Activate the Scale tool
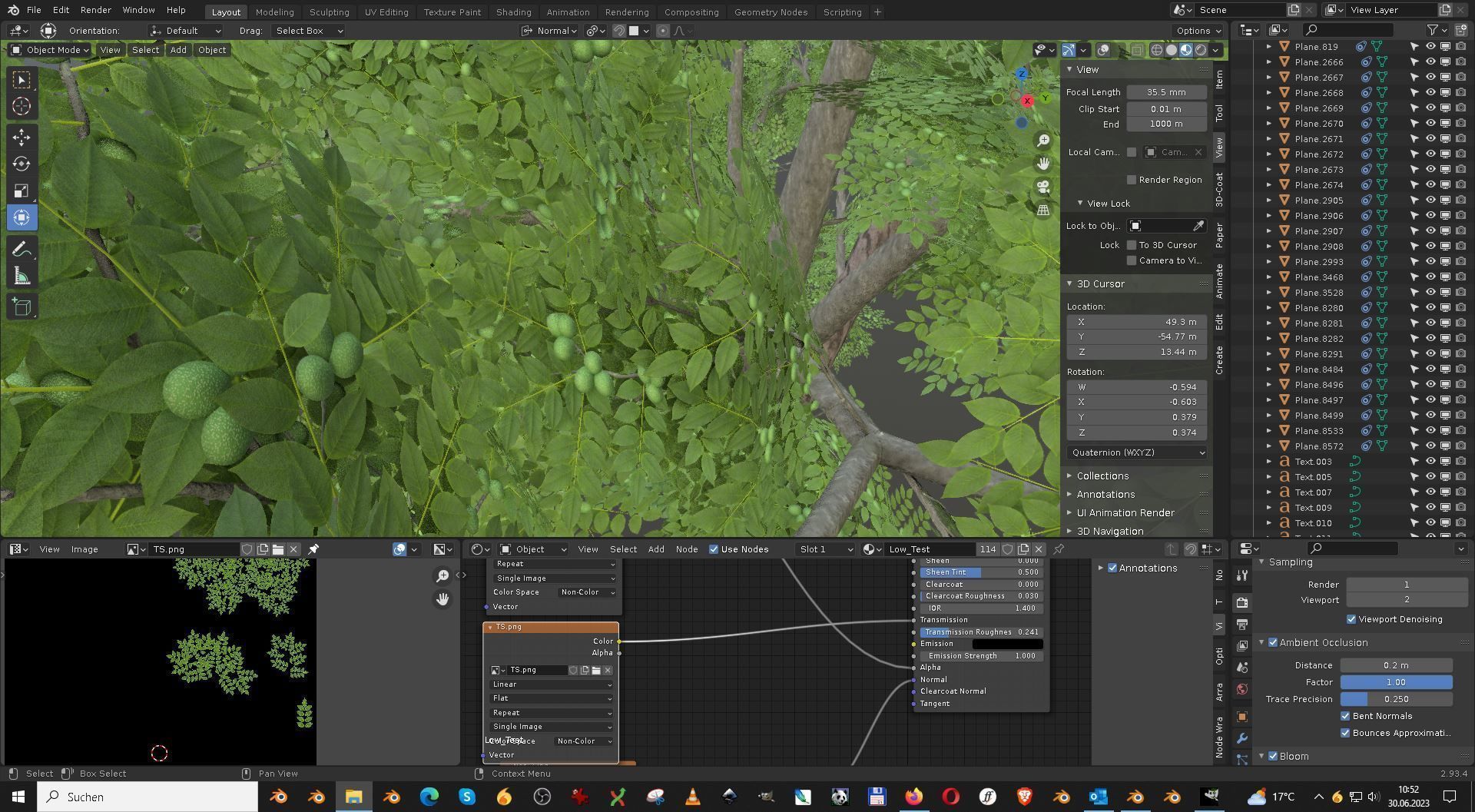This screenshot has width=1475, height=812. (x=22, y=191)
